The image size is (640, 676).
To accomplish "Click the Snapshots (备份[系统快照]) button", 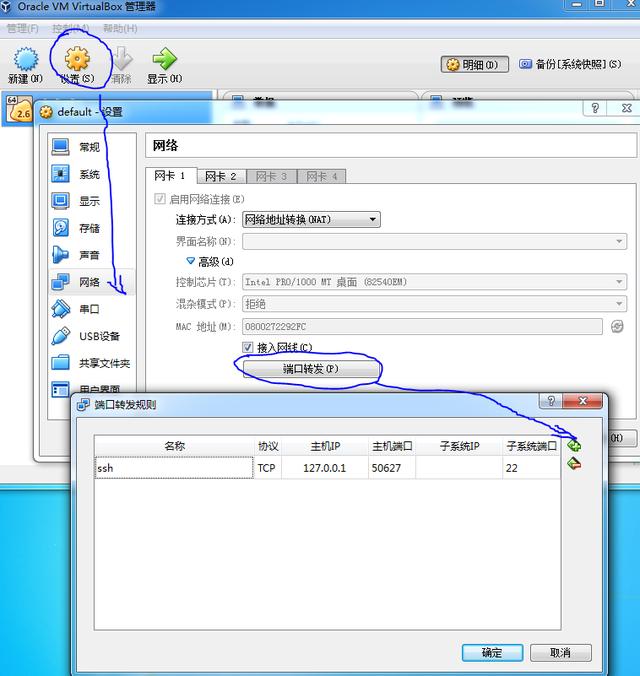I will coord(571,65).
